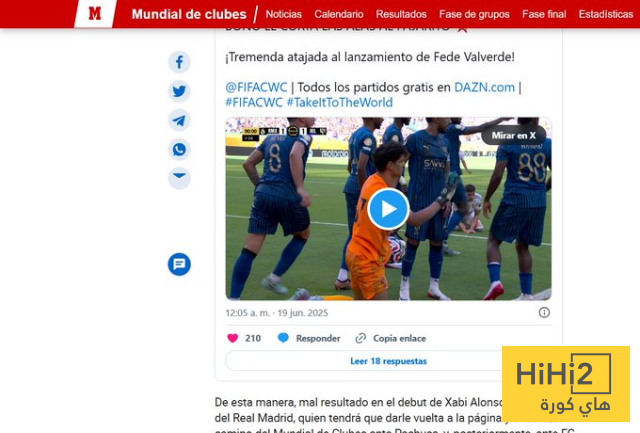The height and width of the screenshot is (433, 640).
Task: Share article via Facebook icon
Action: [179, 62]
